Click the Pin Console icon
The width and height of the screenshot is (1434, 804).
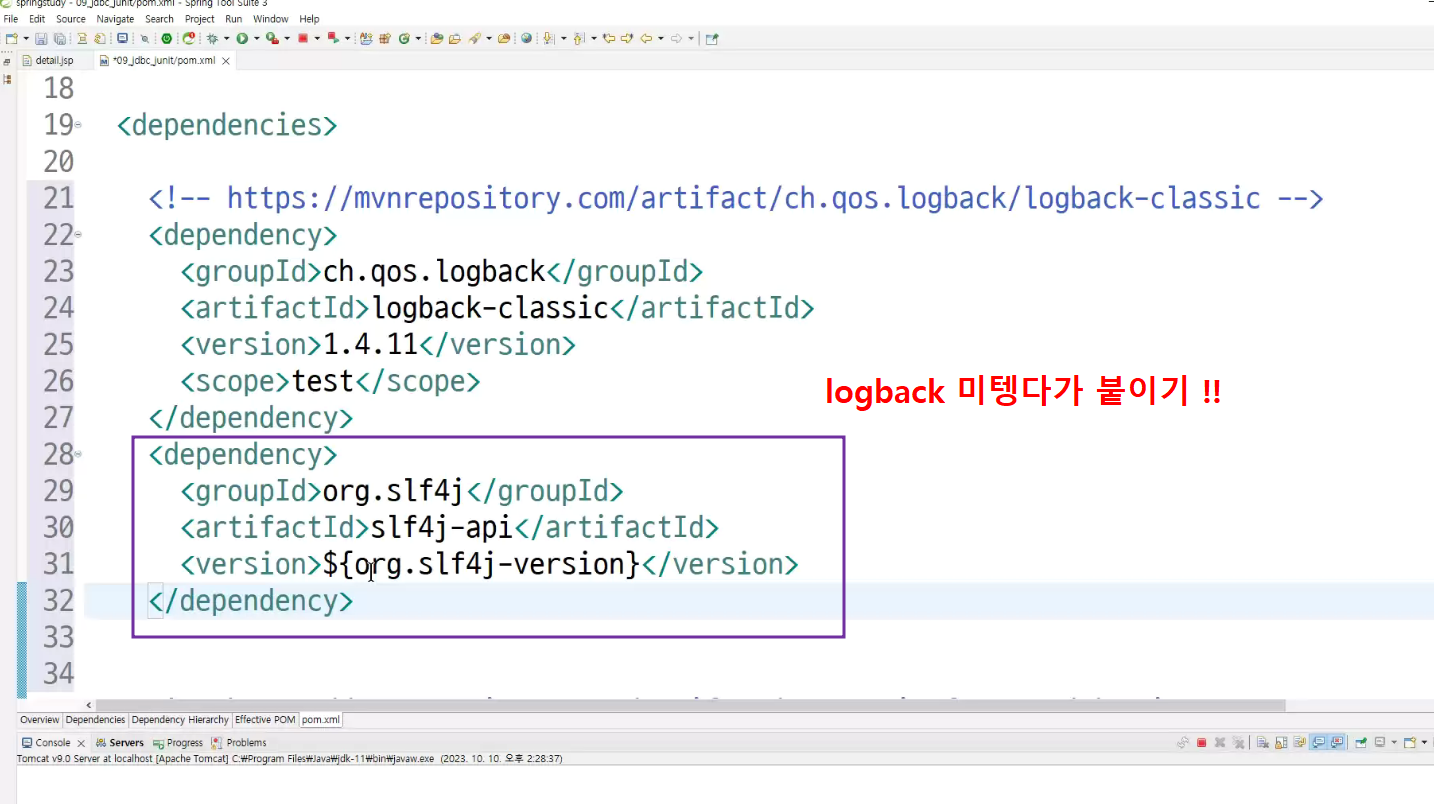click(x=1361, y=743)
